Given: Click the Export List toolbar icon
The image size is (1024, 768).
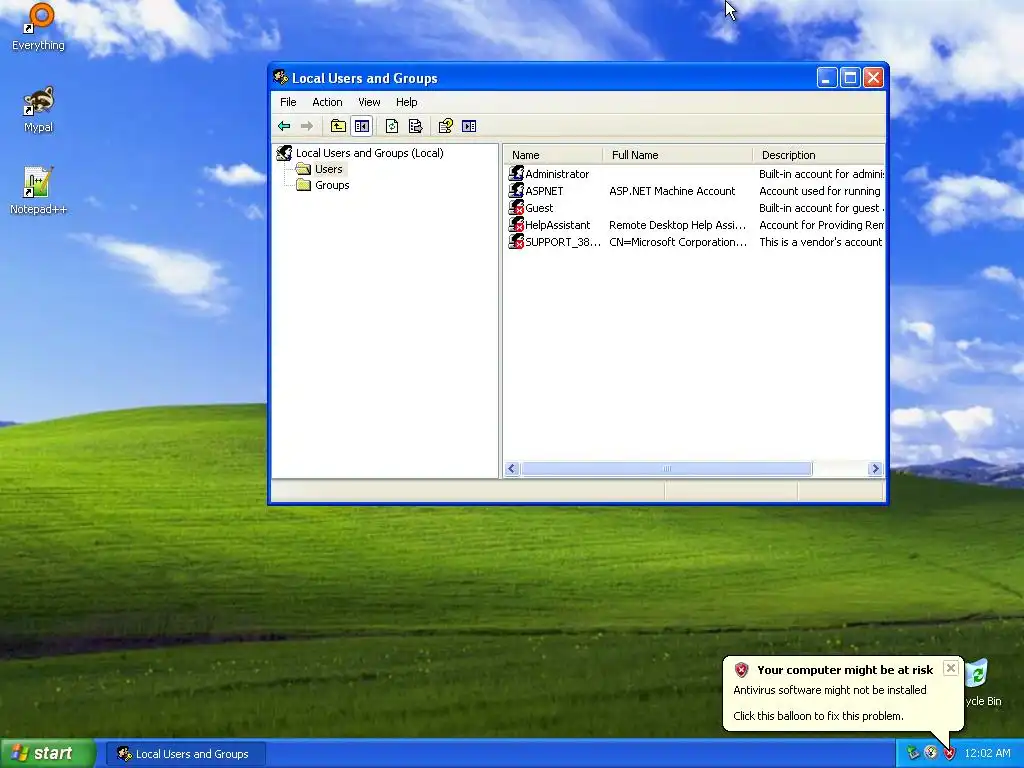Looking at the screenshot, I should pyautogui.click(x=415, y=126).
